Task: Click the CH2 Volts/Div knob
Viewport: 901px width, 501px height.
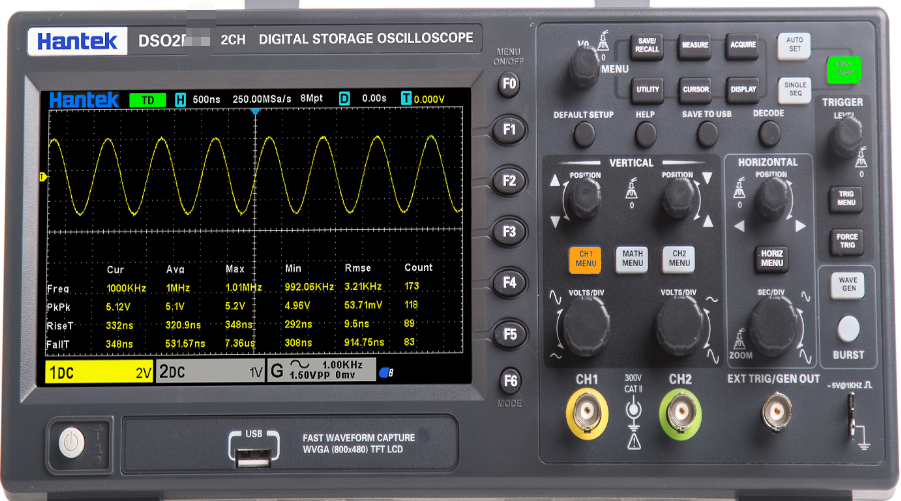Action: pos(680,326)
